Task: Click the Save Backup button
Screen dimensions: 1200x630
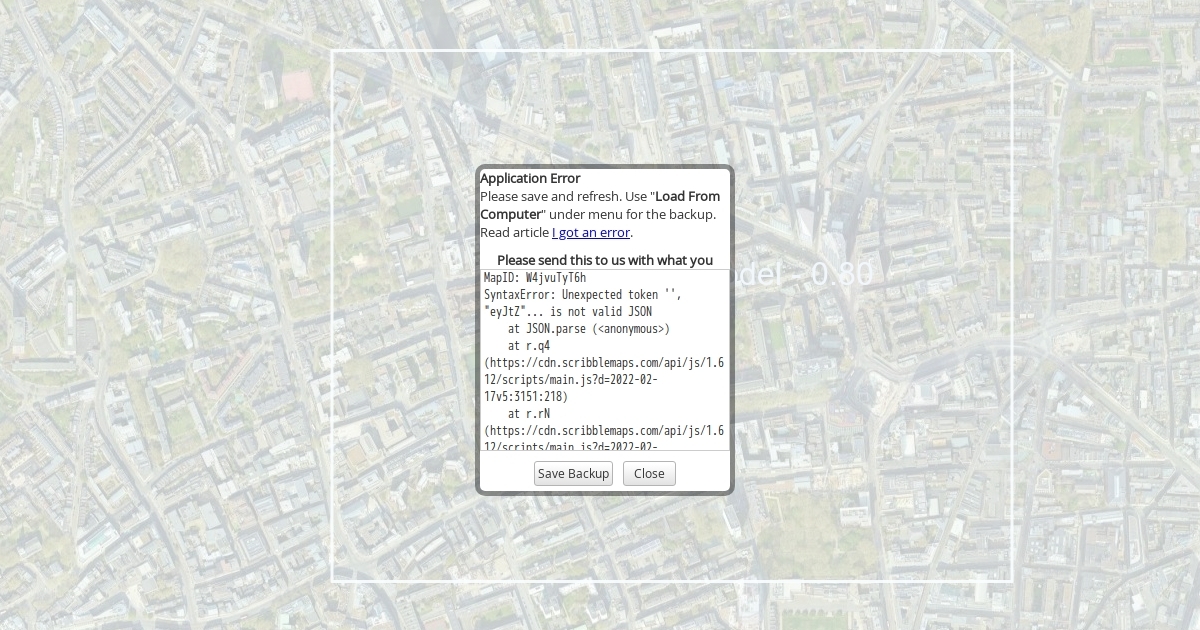Action: [573, 473]
